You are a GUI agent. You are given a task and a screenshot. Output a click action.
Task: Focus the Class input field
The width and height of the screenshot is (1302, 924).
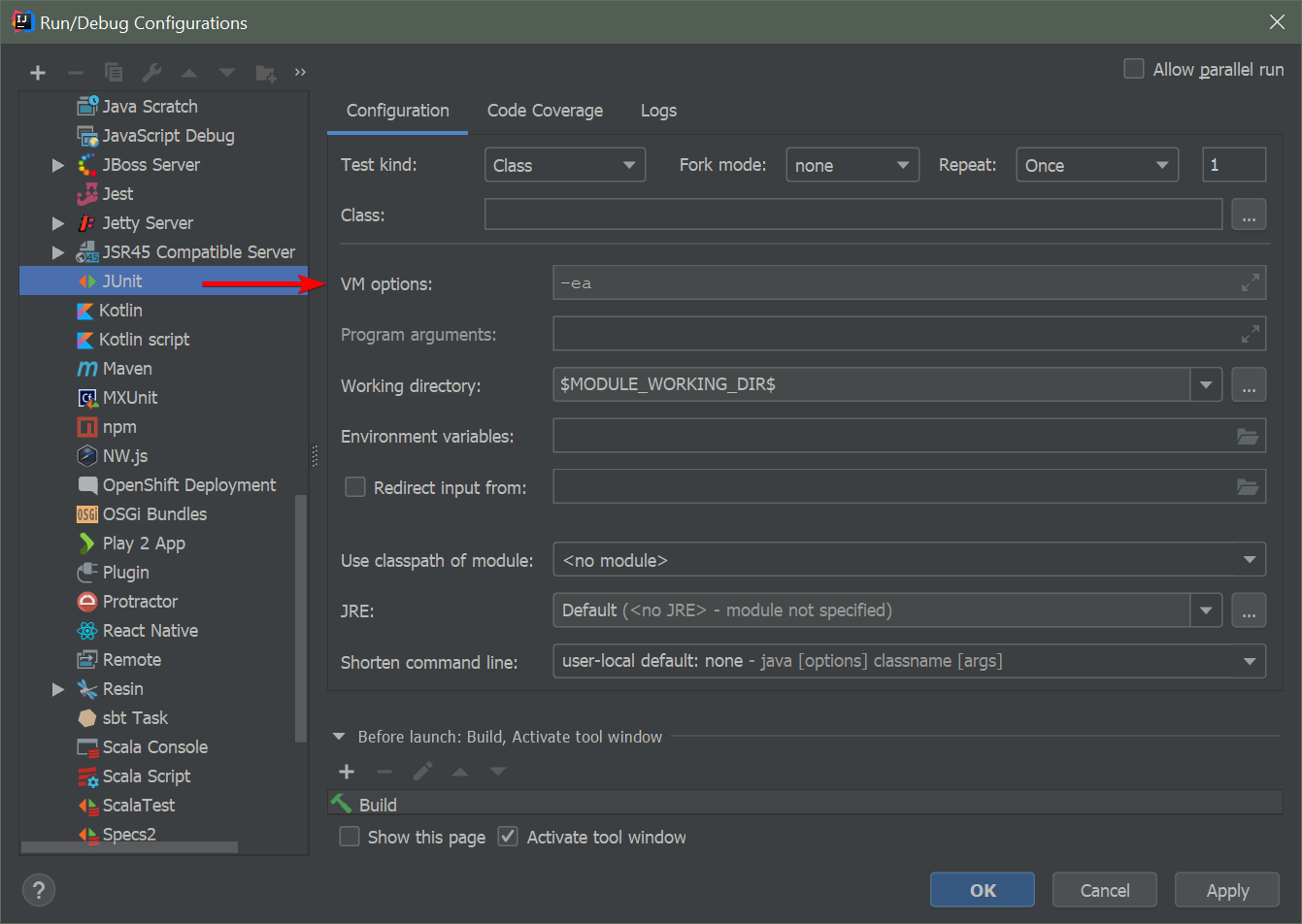(853, 214)
